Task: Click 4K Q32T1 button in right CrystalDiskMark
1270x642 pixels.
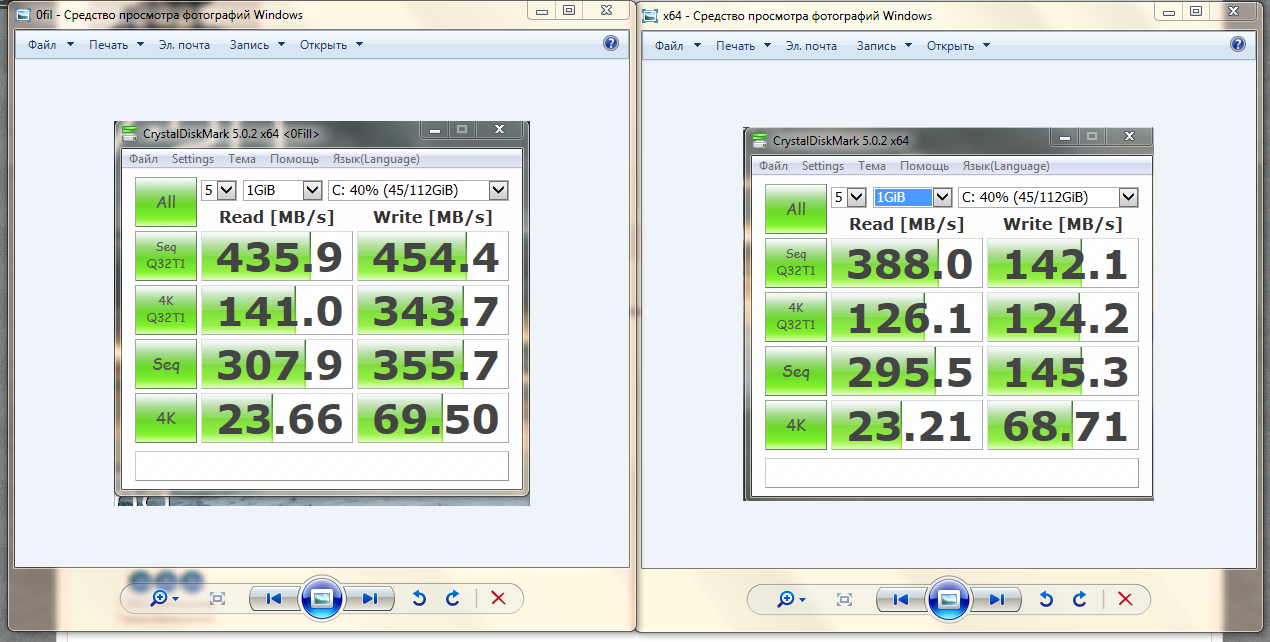Action: point(796,317)
